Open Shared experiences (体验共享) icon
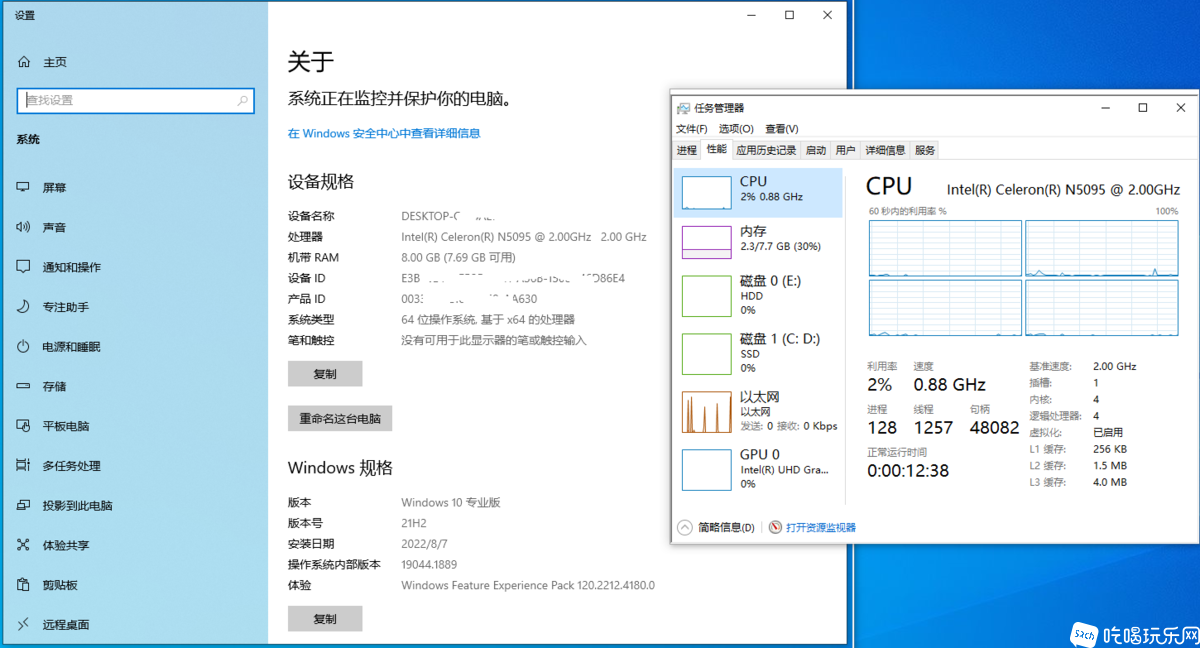Viewport: 1200px width, 648px height. 24,545
